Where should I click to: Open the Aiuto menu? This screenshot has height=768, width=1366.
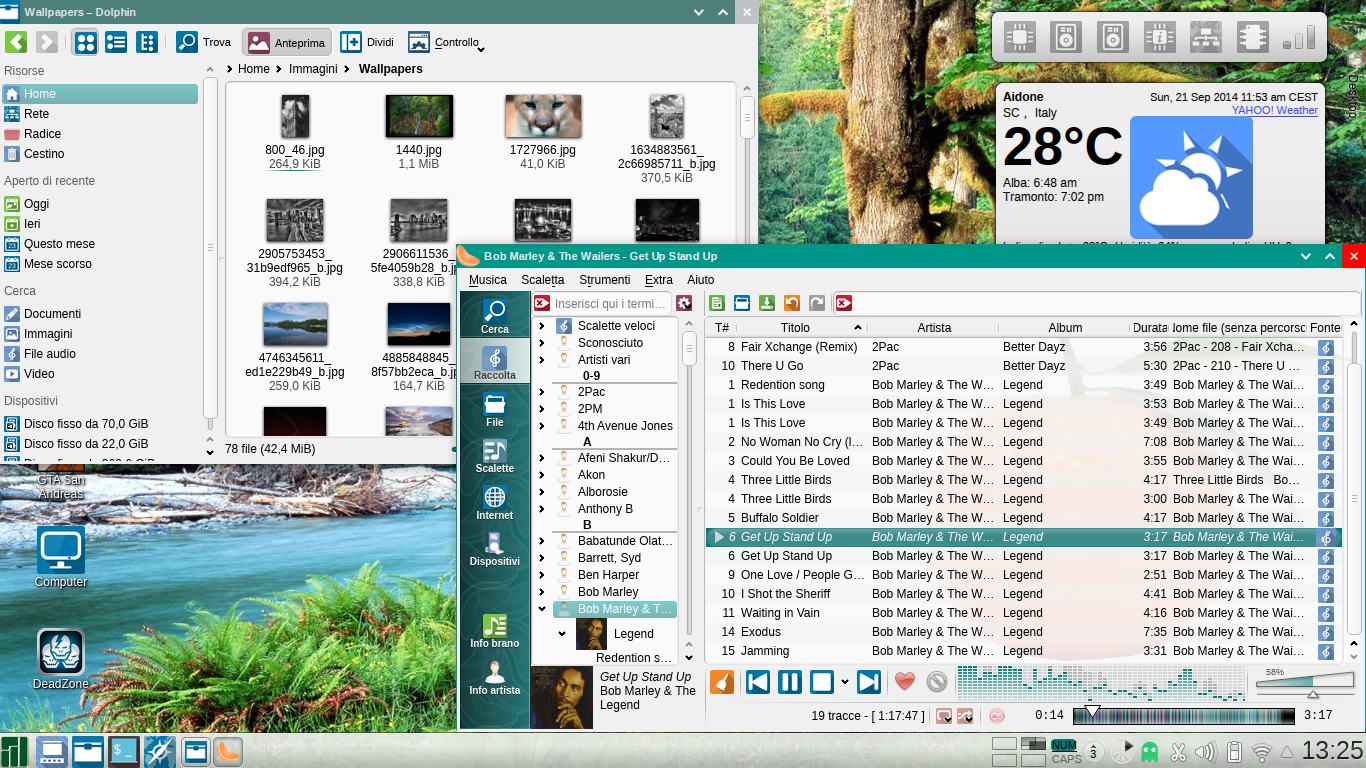(701, 280)
